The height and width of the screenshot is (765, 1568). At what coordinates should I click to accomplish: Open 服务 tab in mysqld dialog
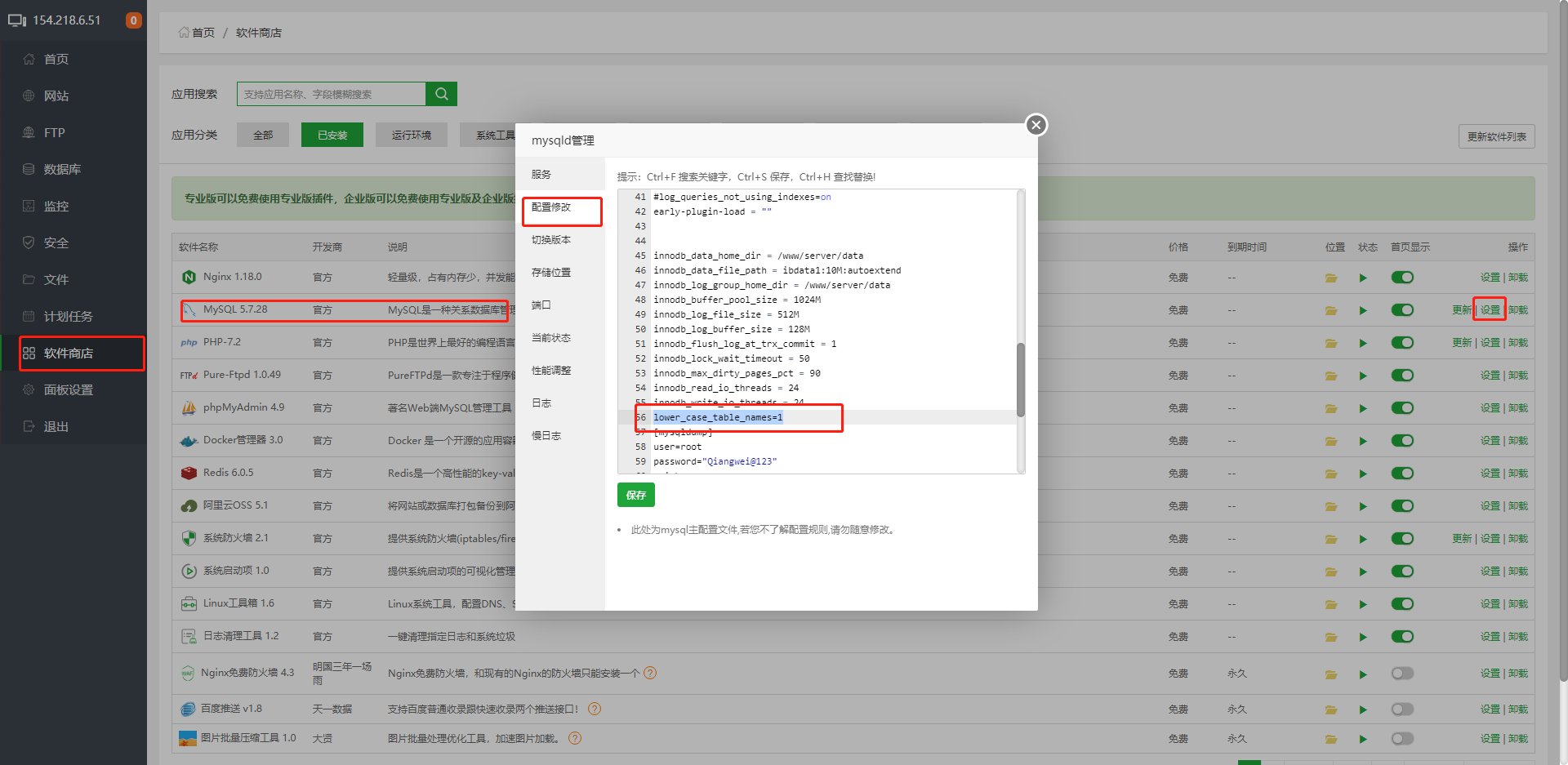(561, 175)
